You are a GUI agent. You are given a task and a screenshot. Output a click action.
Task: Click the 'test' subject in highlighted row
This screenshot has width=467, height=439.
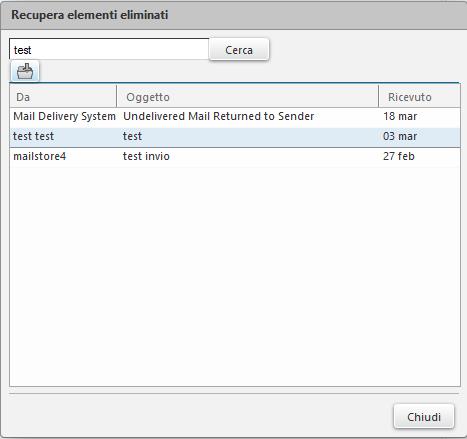coord(132,136)
